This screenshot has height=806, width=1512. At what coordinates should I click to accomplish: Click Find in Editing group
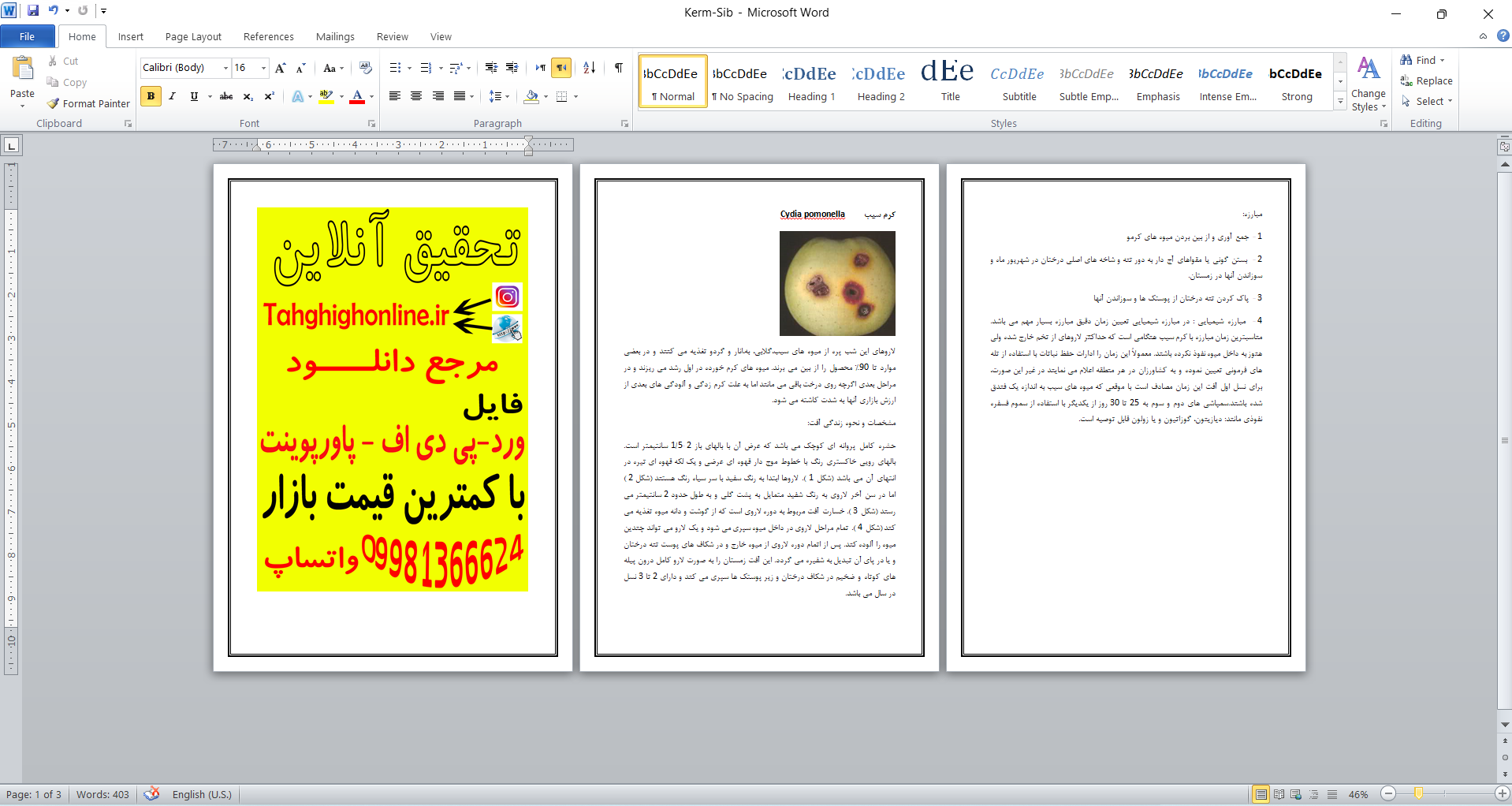tap(1423, 60)
